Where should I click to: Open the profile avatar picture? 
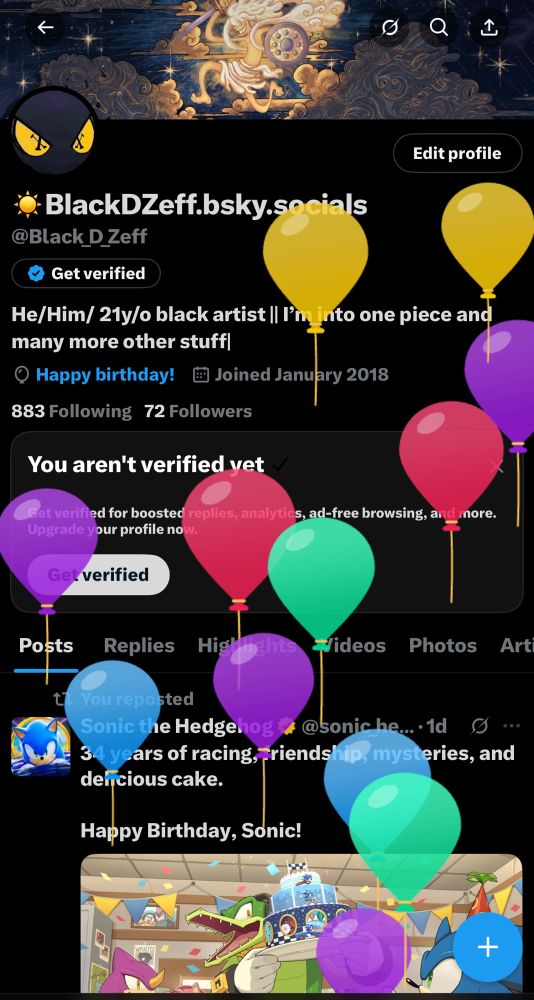point(54,132)
